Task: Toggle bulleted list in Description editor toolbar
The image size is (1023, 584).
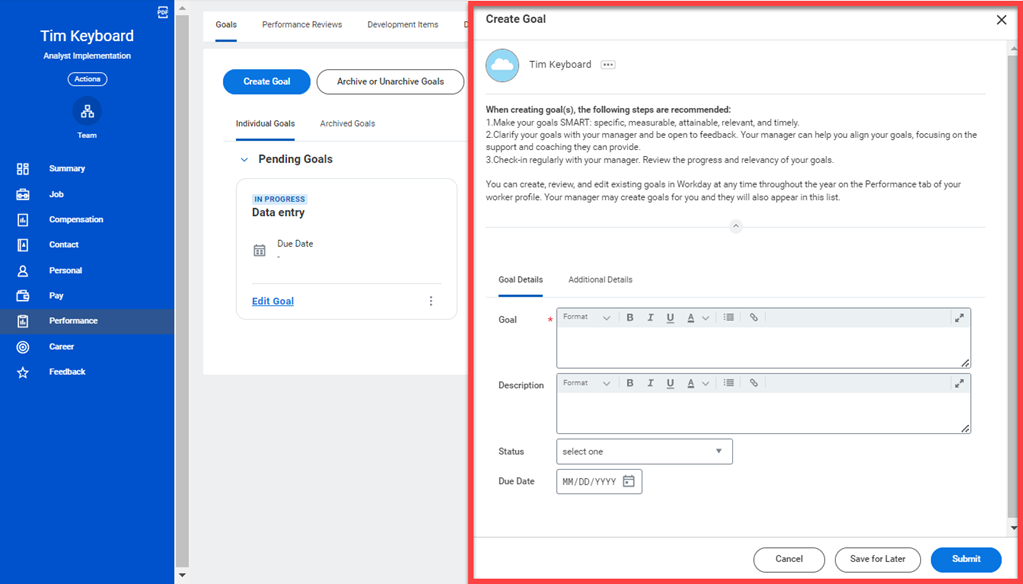Action: click(729, 383)
